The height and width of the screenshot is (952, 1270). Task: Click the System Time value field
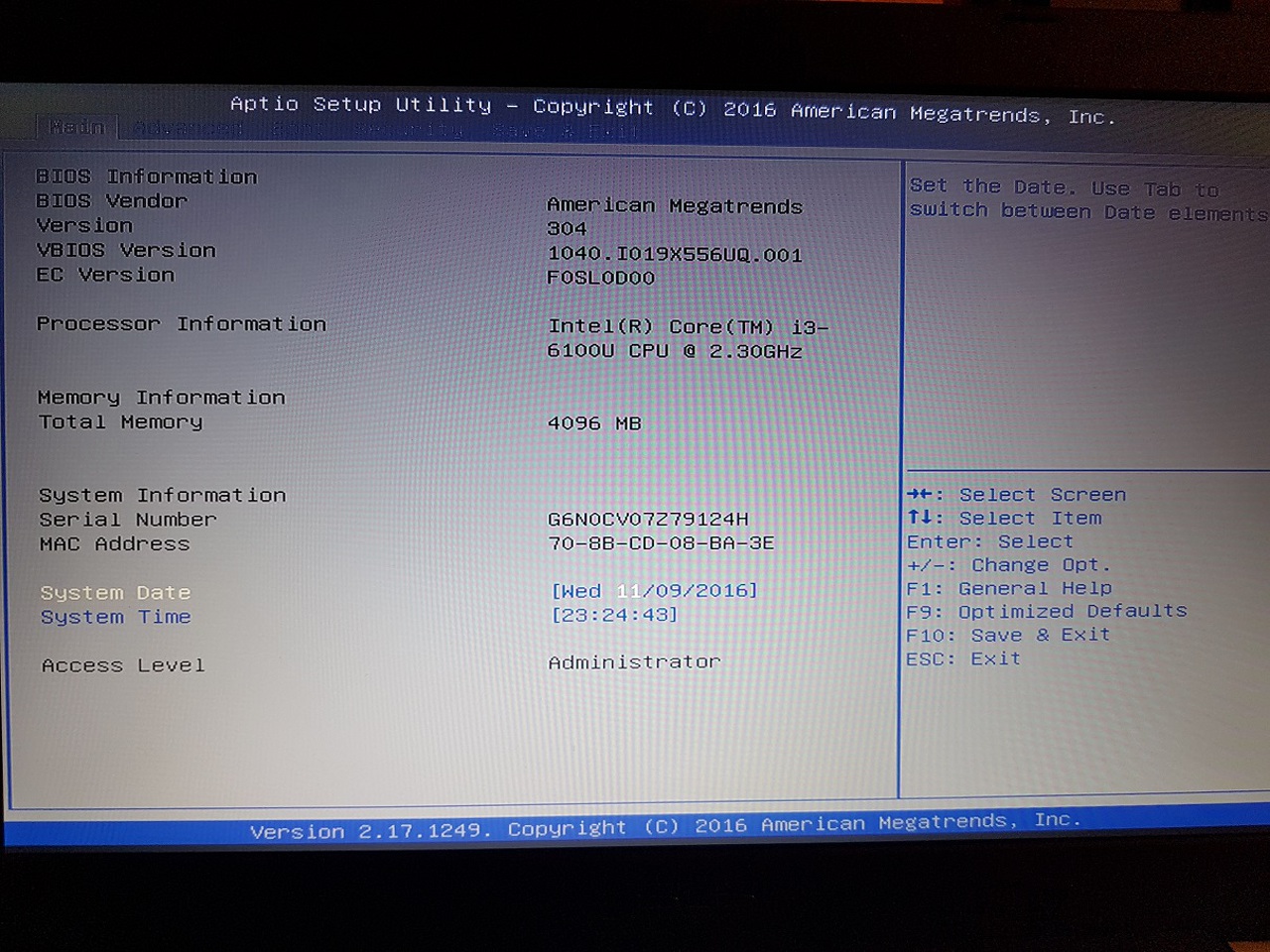614,615
